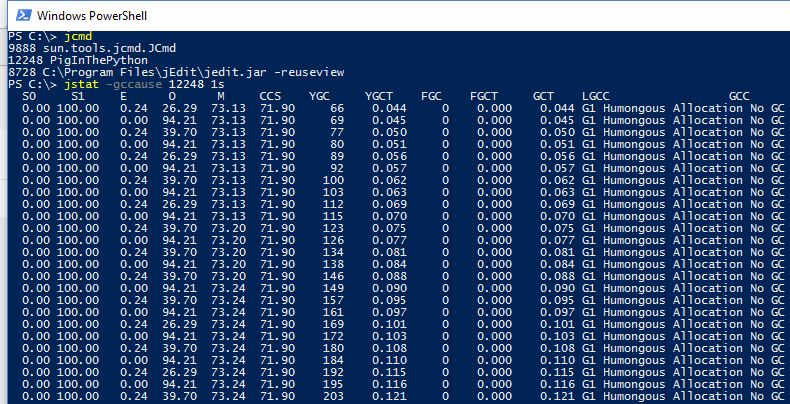Click the YGC value 169
This screenshot has height=404, width=790.
click(334, 324)
